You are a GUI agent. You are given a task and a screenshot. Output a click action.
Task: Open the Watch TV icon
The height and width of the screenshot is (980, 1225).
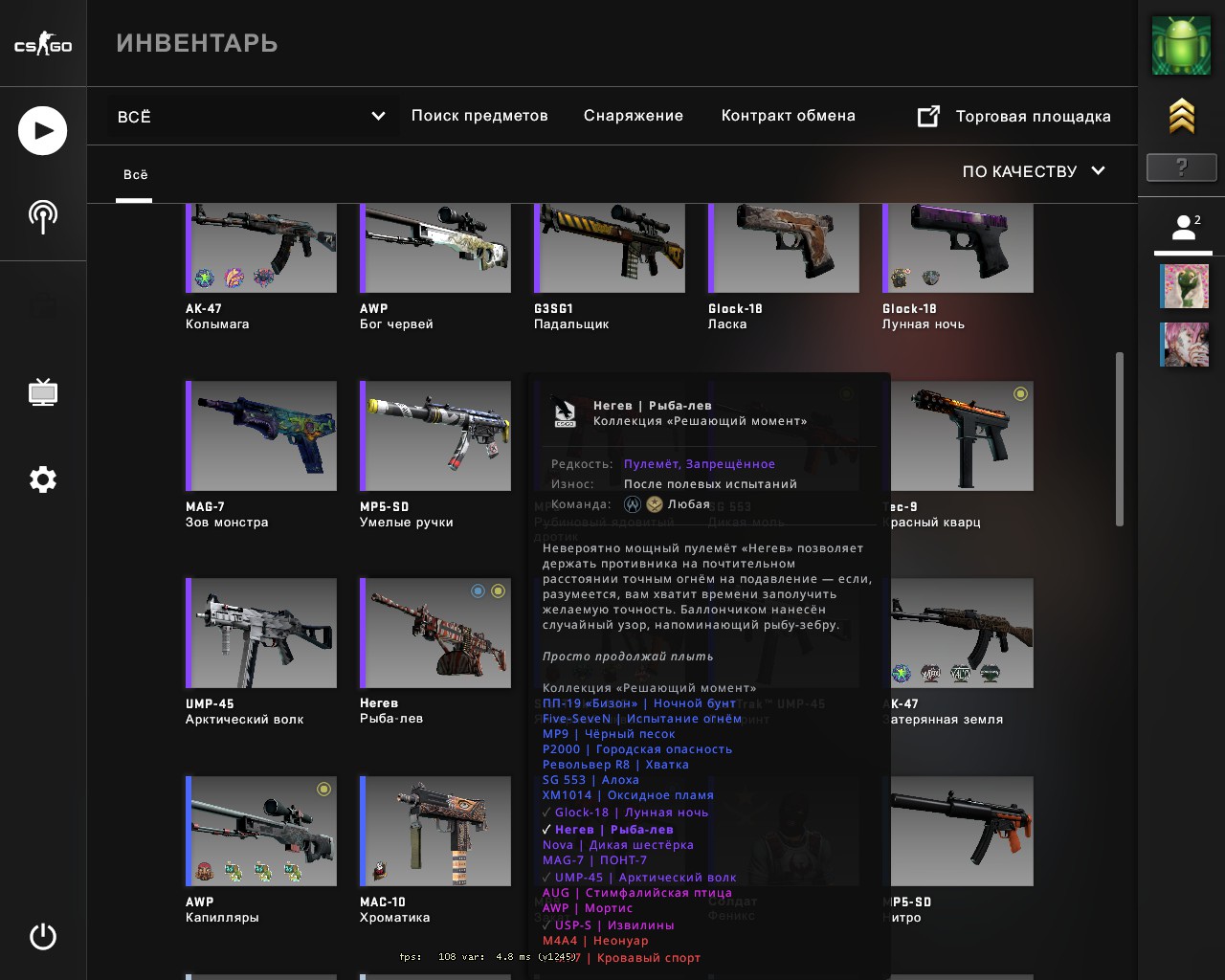(43, 392)
